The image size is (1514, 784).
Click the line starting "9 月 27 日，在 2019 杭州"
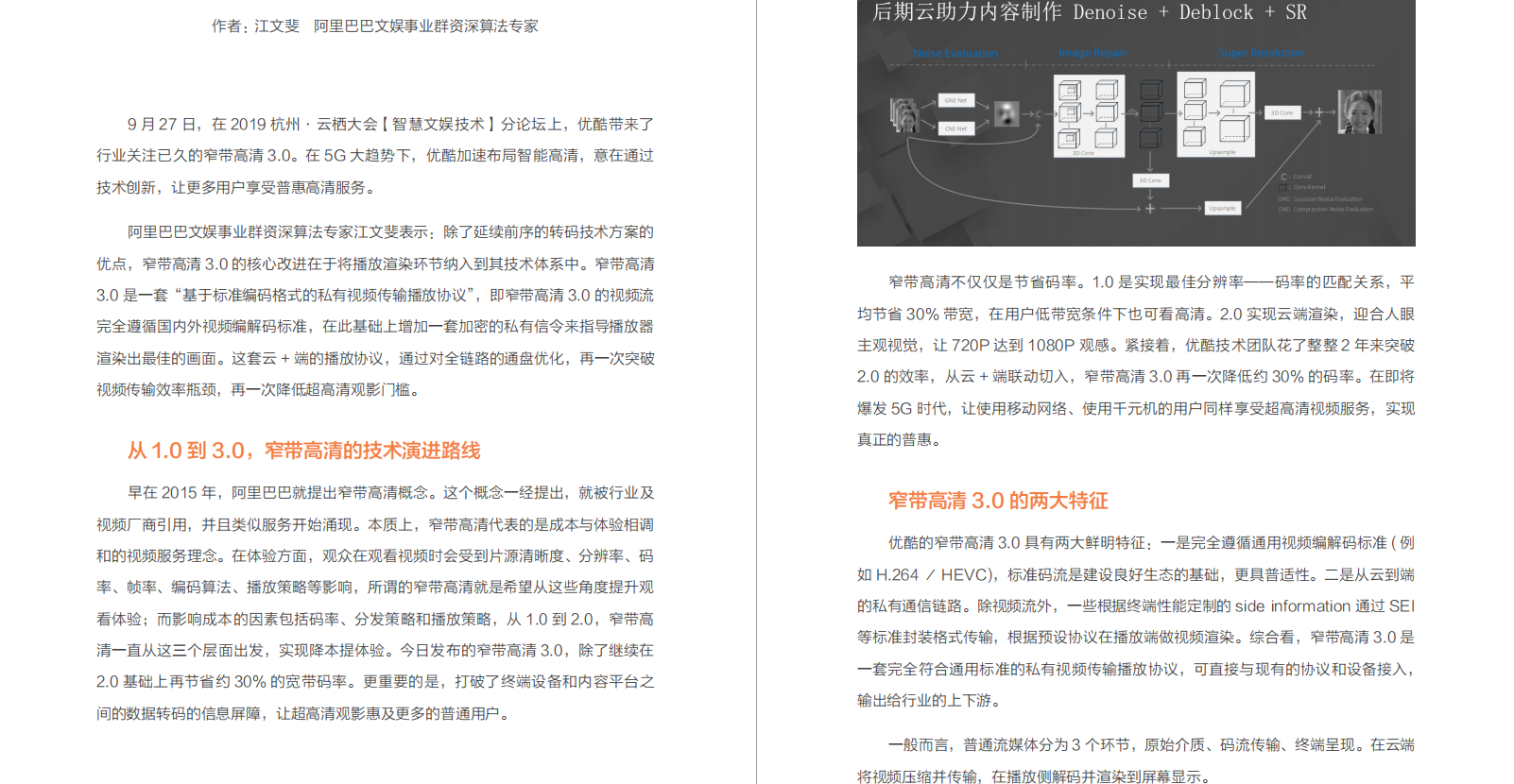(390, 125)
